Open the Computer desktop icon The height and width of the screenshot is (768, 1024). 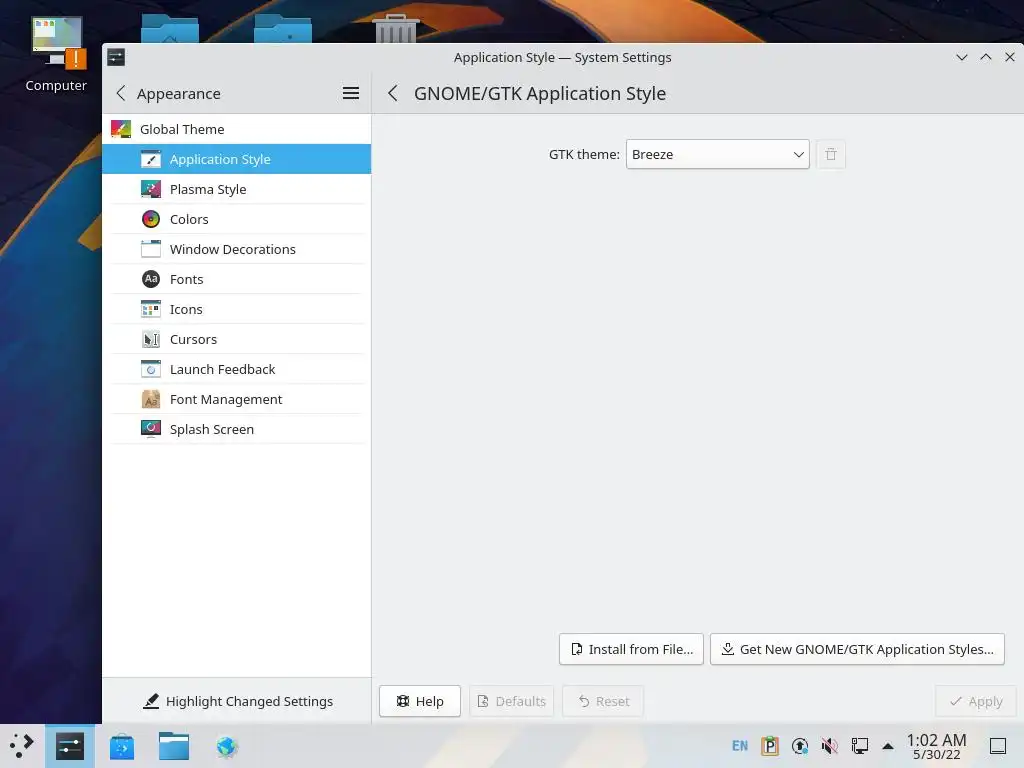pyautogui.click(x=56, y=56)
